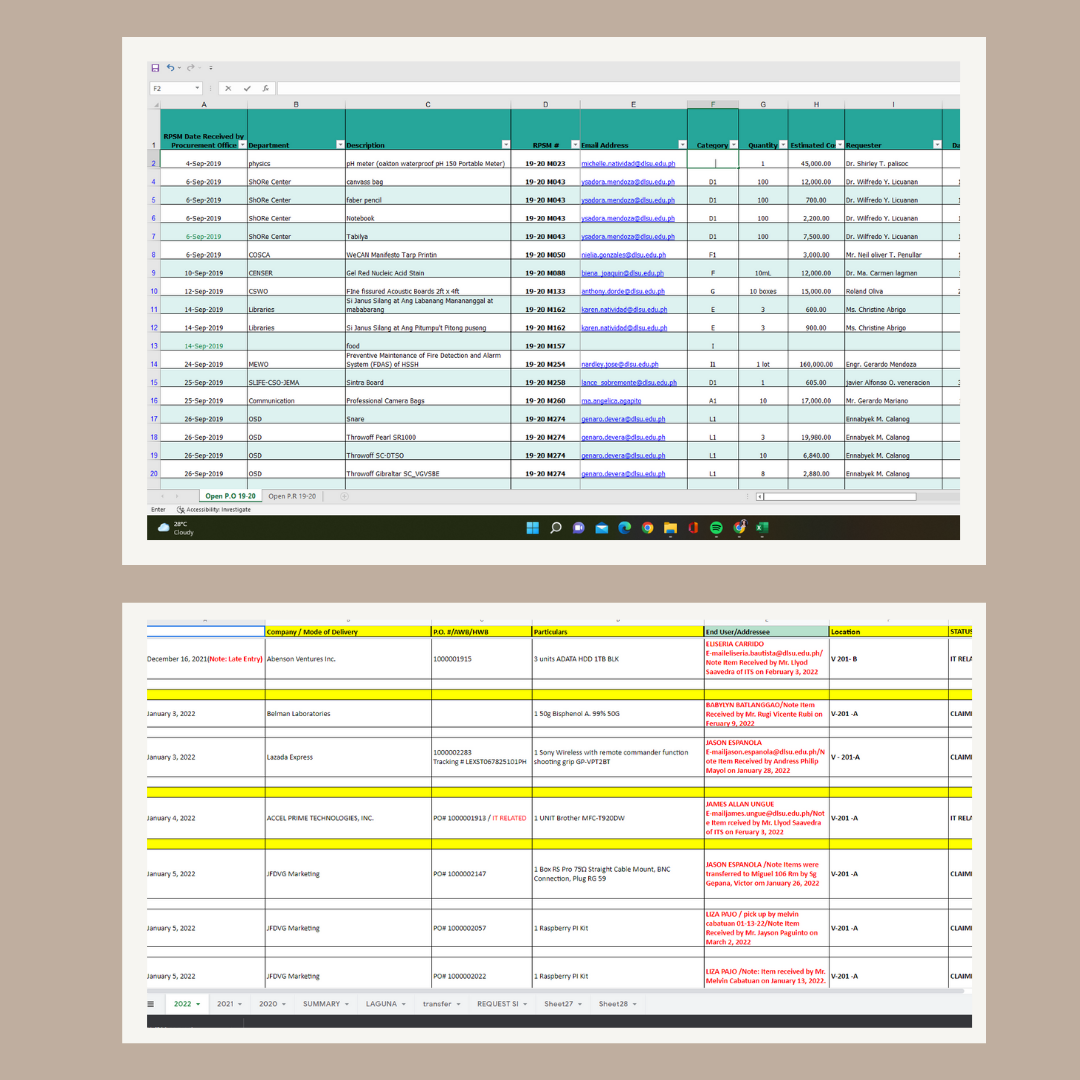The image size is (1080, 1080).
Task: Open the RPSM # column filter dropdown
Action: click(x=574, y=145)
